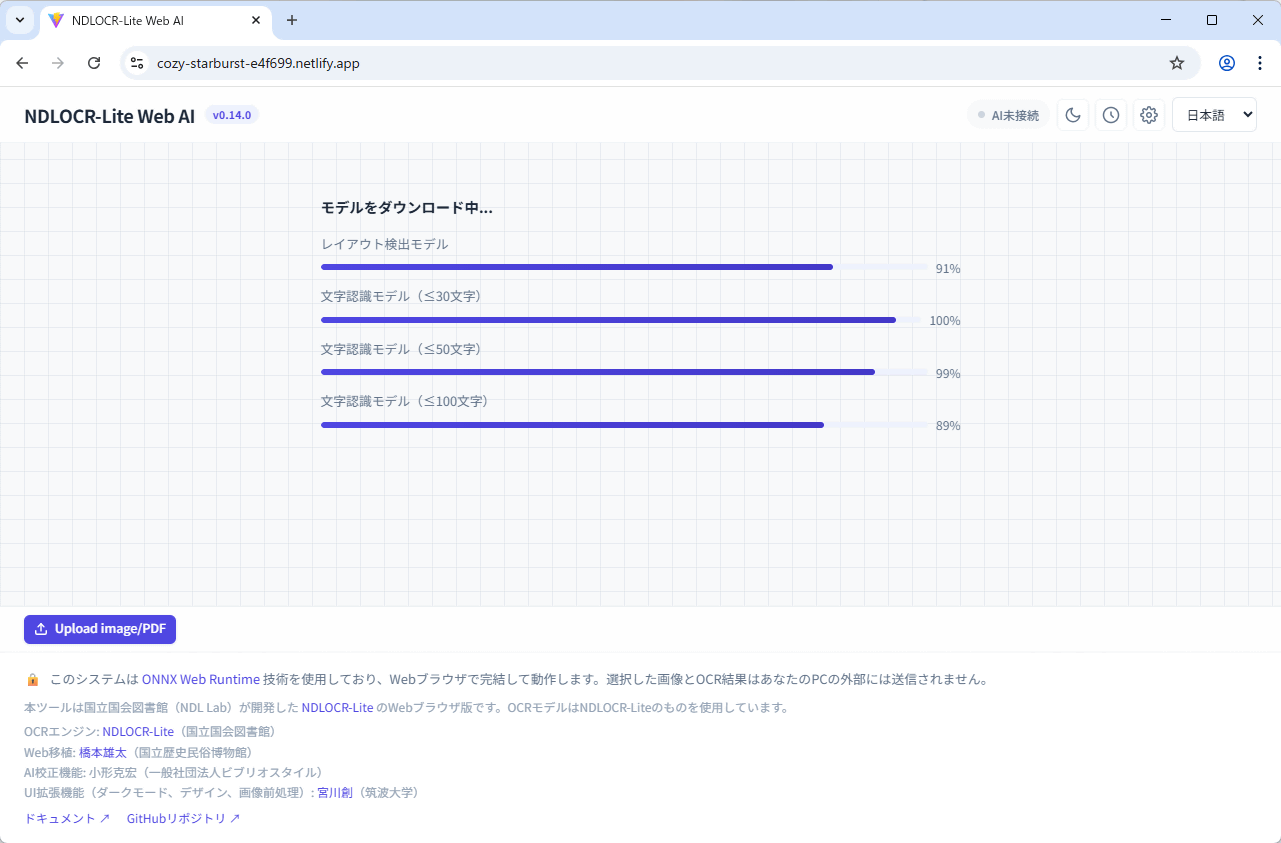The width and height of the screenshot is (1281, 843).
Task: Open the Chrome three-dot menu
Action: tap(1259, 63)
